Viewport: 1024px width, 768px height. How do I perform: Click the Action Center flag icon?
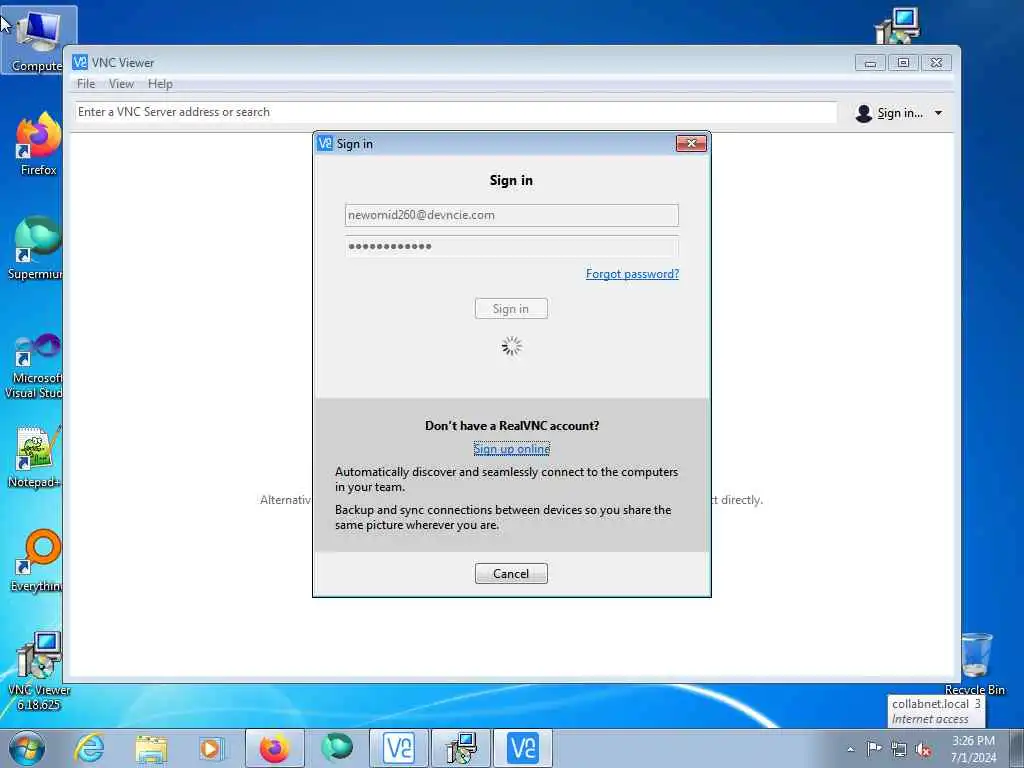tap(874, 748)
